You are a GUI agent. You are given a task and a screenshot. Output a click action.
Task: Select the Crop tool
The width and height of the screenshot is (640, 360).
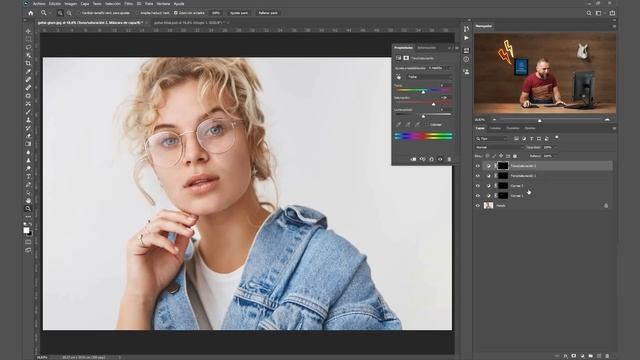click(x=28, y=63)
